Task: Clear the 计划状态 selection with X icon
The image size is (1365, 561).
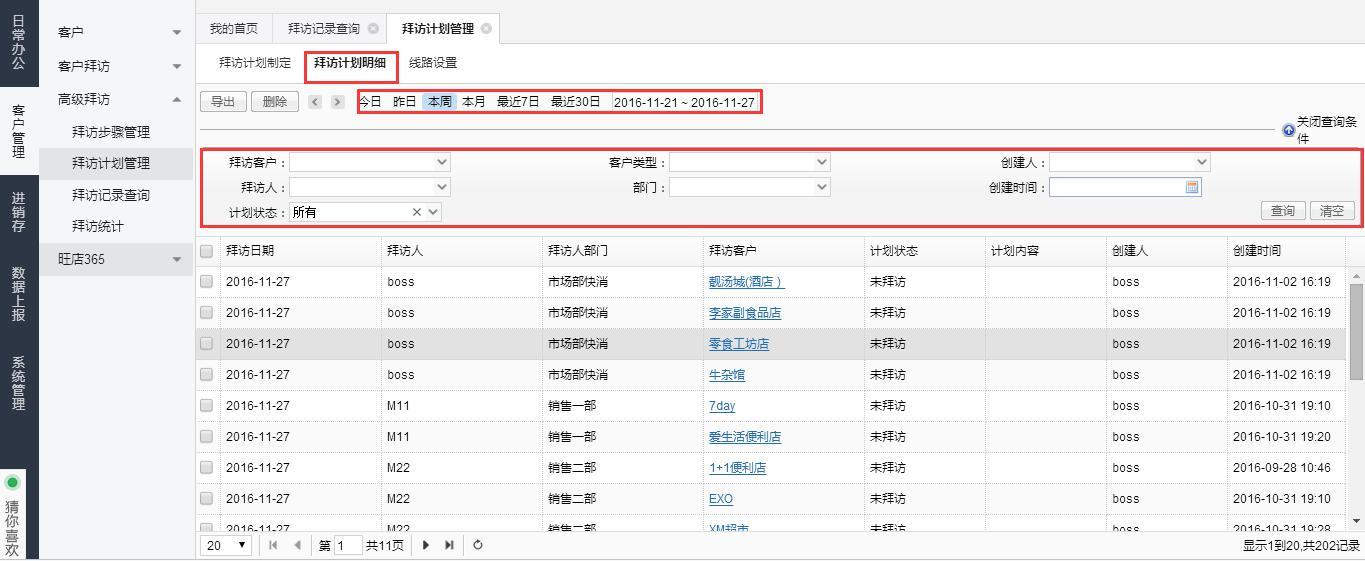Action: coord(417,212)
